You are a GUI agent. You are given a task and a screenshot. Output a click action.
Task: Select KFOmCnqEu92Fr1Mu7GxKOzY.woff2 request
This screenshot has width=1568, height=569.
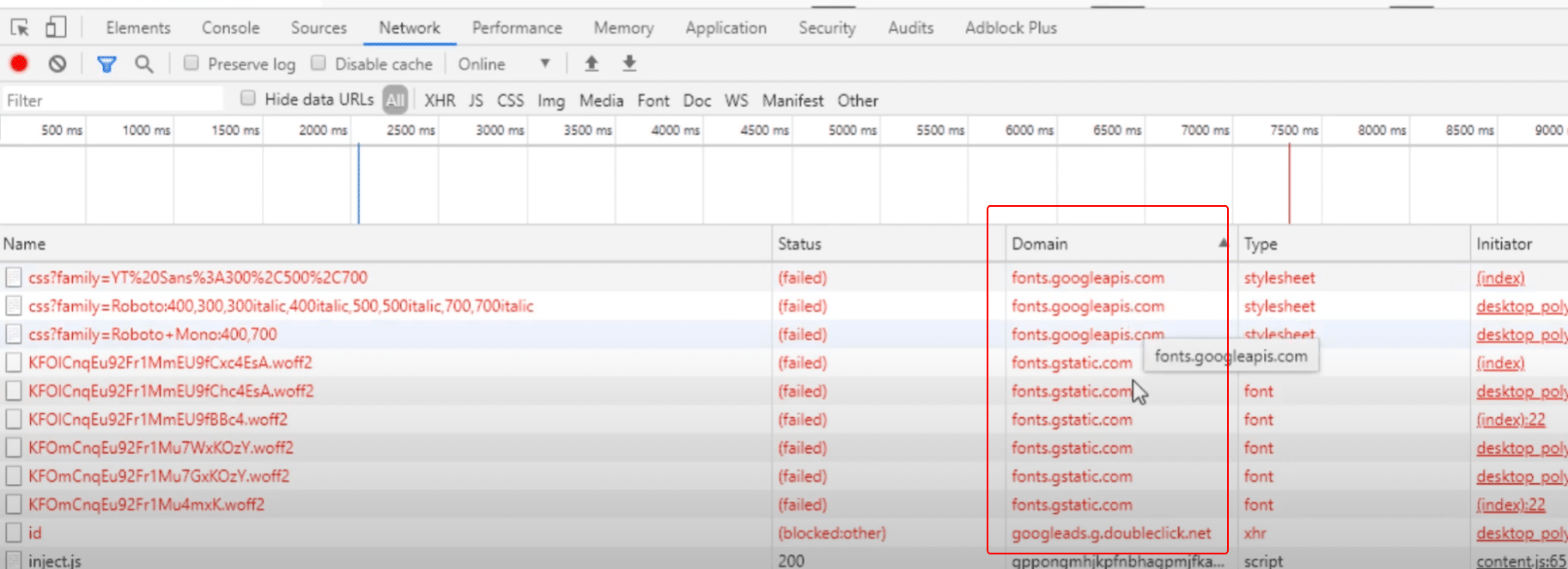(x=159, y=475)
